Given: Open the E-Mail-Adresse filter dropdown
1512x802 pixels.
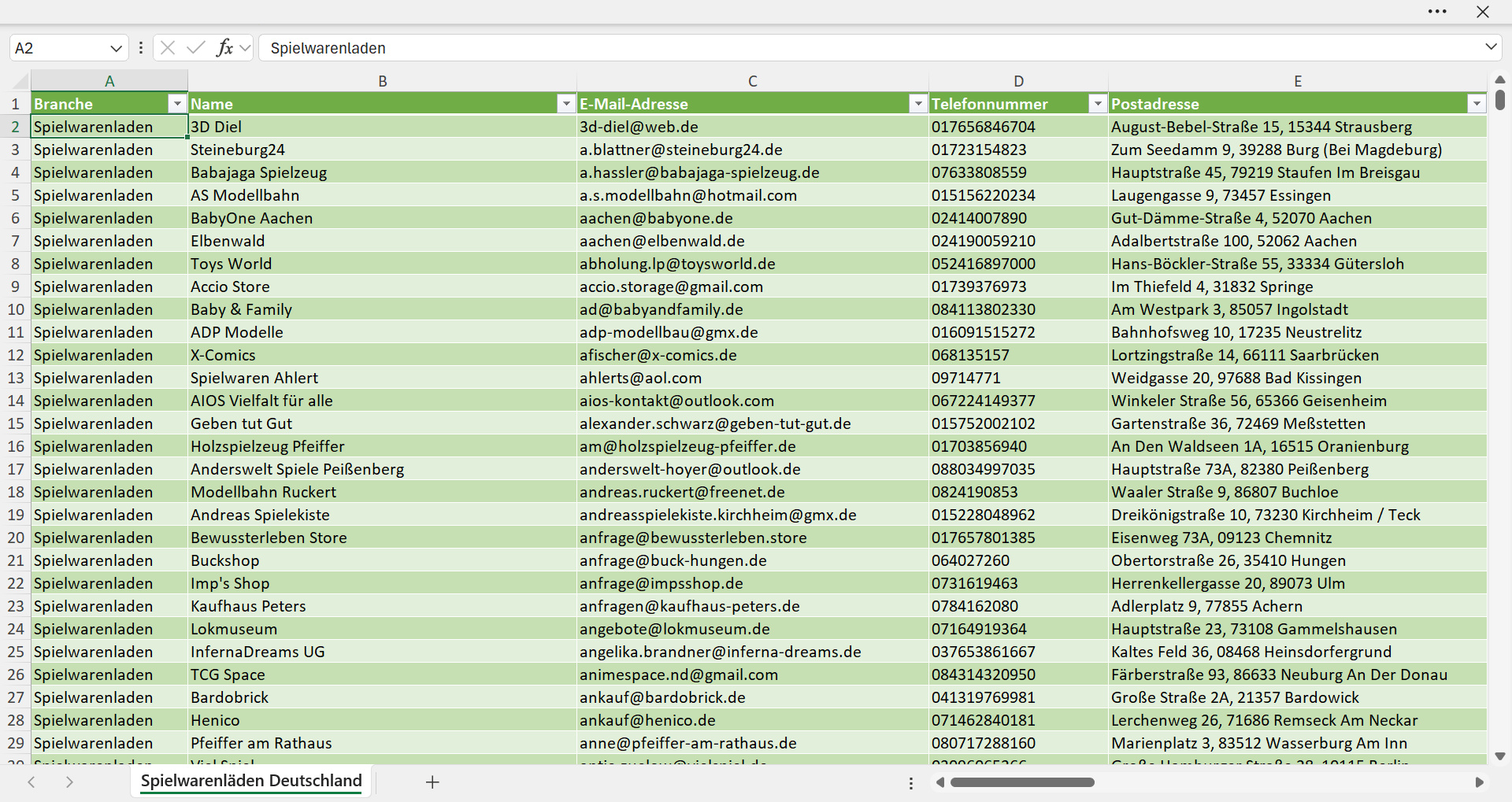Looking at the screenshot, I should pos(918,104).
